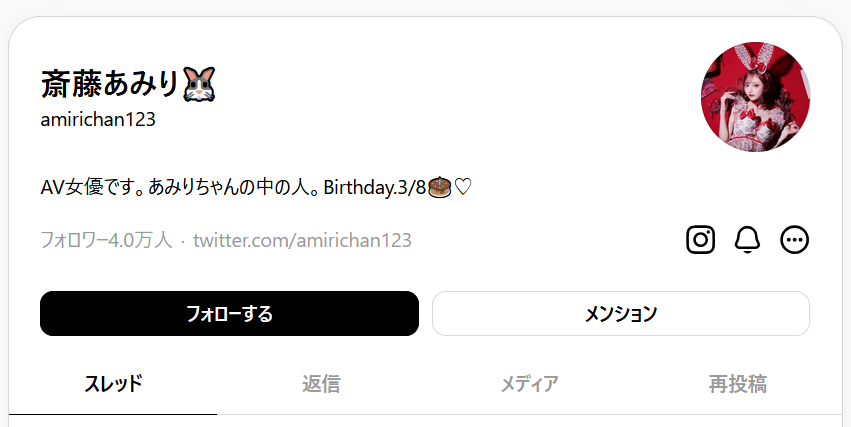851x427 pixels.
Task: Select the メディア tab
Action: [x=529, y=383]
